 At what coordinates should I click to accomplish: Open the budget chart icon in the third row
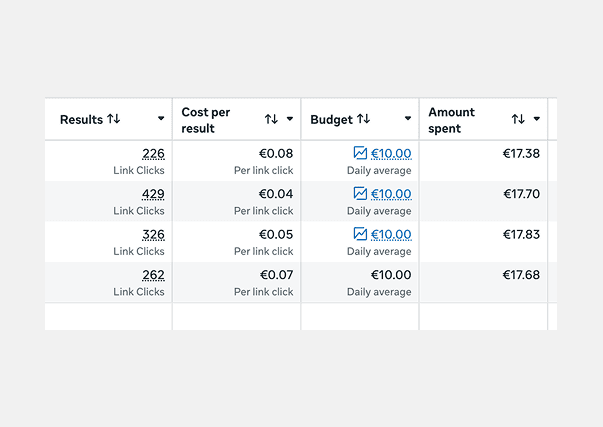[x=360, y=234]
